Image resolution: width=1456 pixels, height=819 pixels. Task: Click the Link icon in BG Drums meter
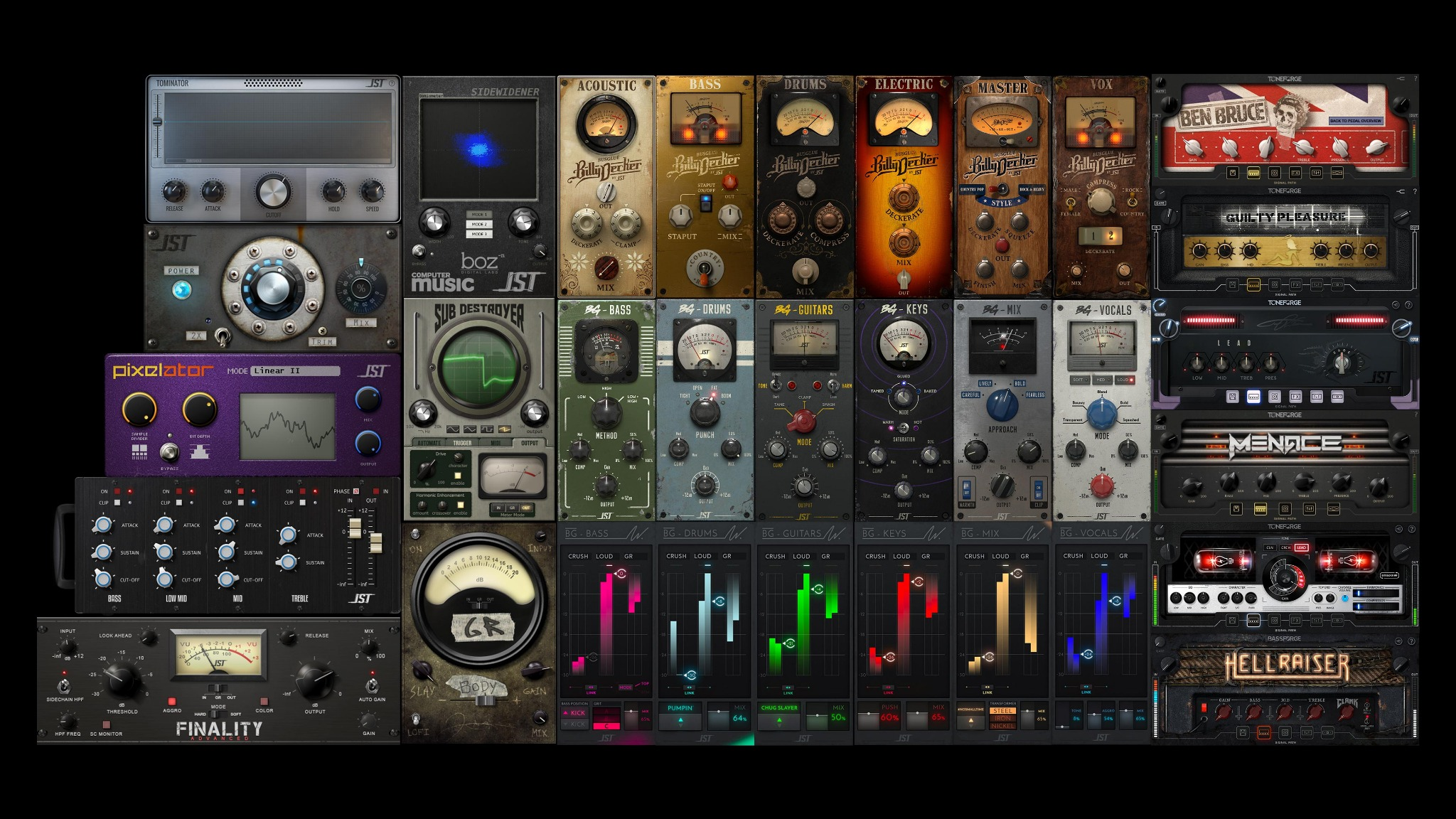coord(689,688)
